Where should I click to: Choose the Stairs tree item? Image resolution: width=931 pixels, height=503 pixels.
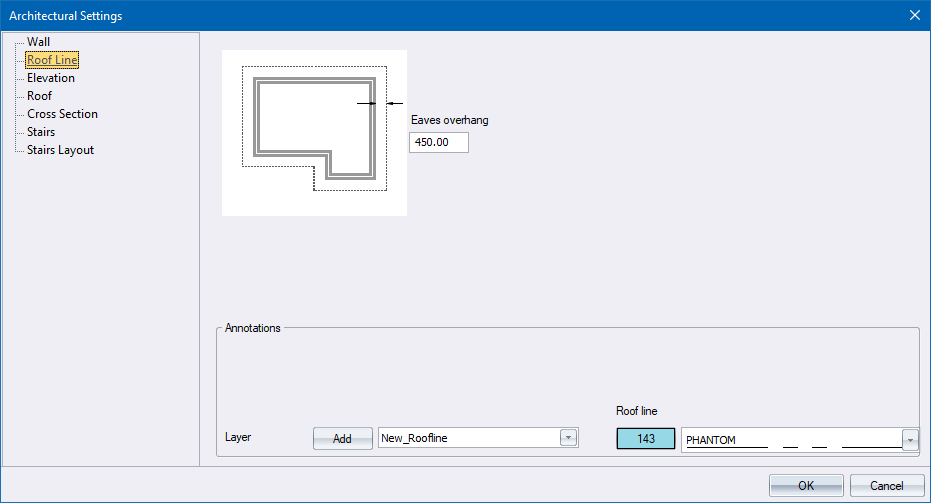pyautogui.click(x=41, y=132)
